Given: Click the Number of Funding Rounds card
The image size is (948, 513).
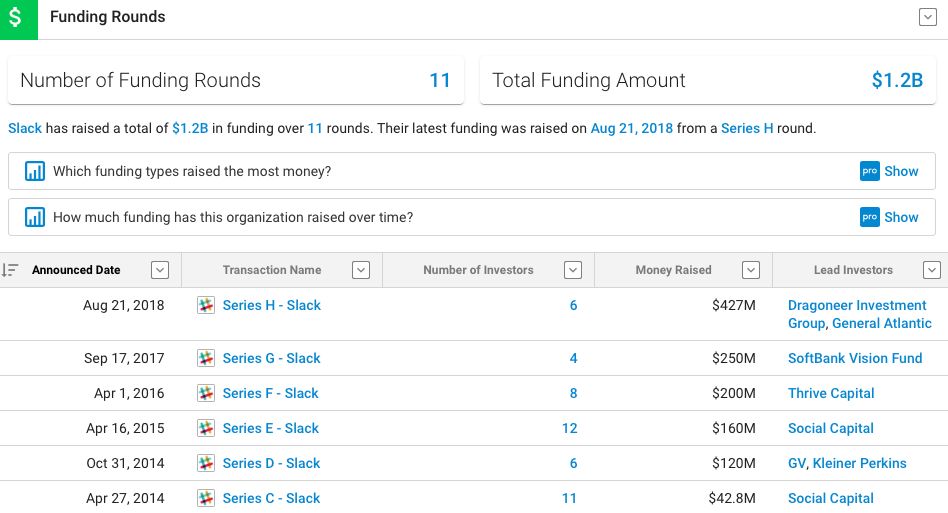Looking at the screenshot, I should [235, 81].
